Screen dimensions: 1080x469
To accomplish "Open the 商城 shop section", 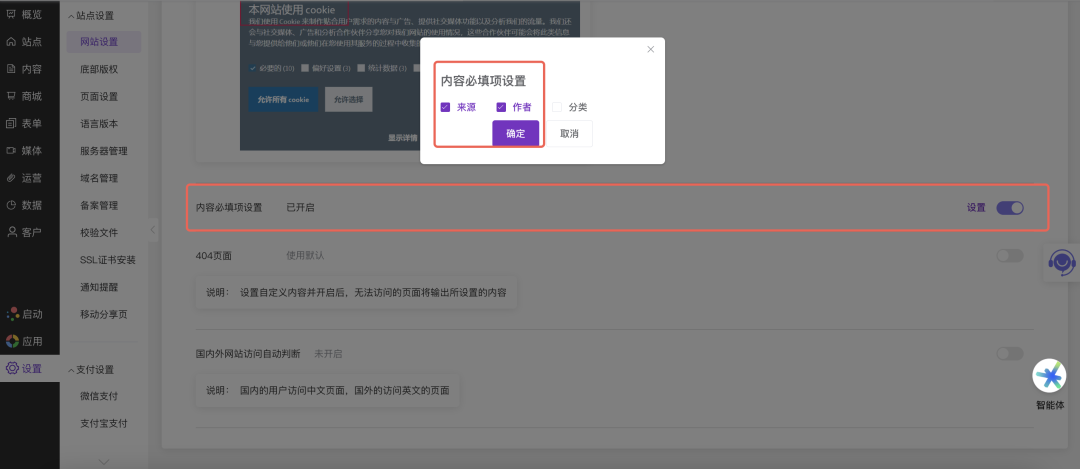I will click(x=23, y=96).
